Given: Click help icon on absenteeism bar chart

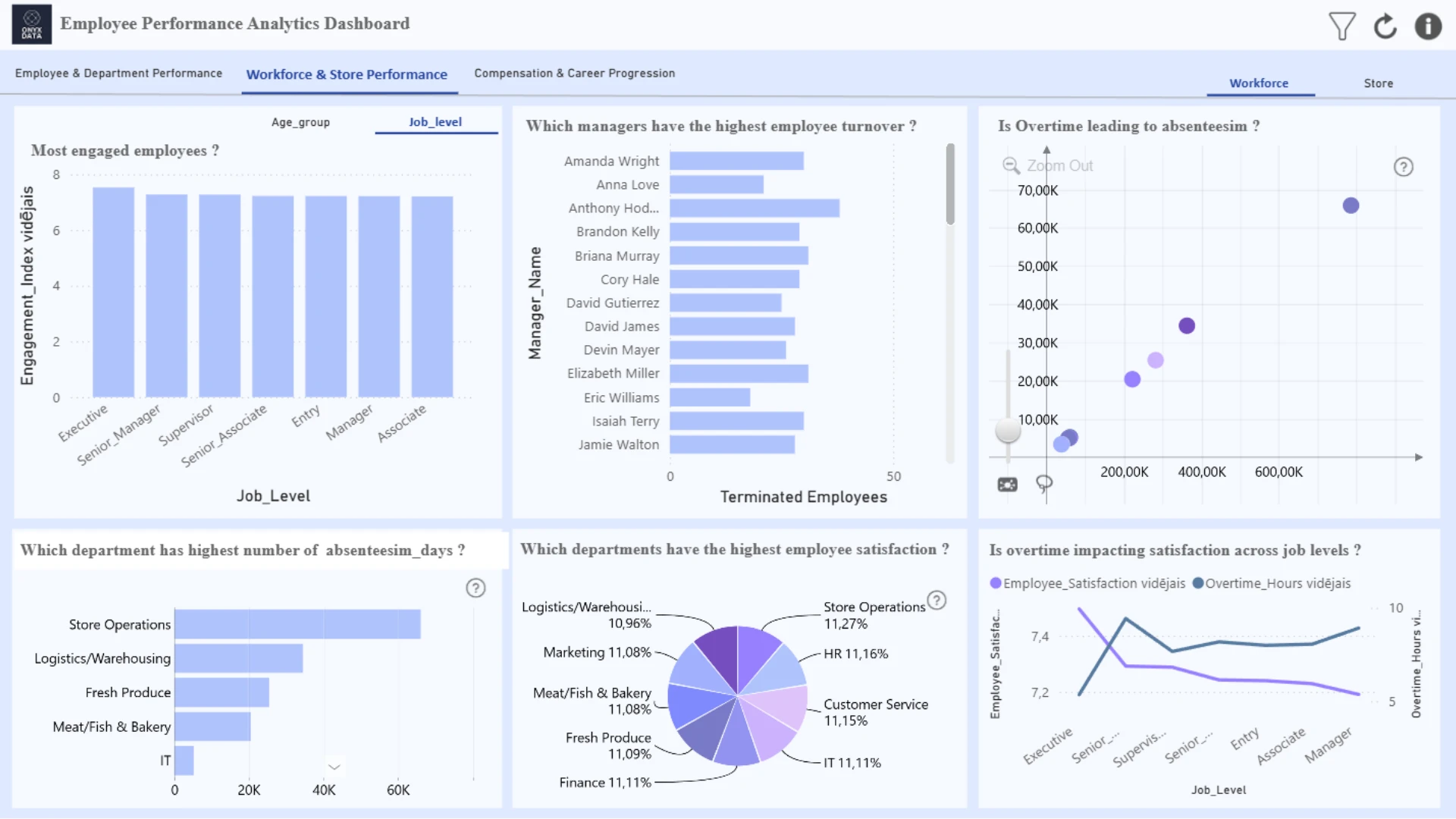Looking at the screenshot, I should click(x=475, y=588).
